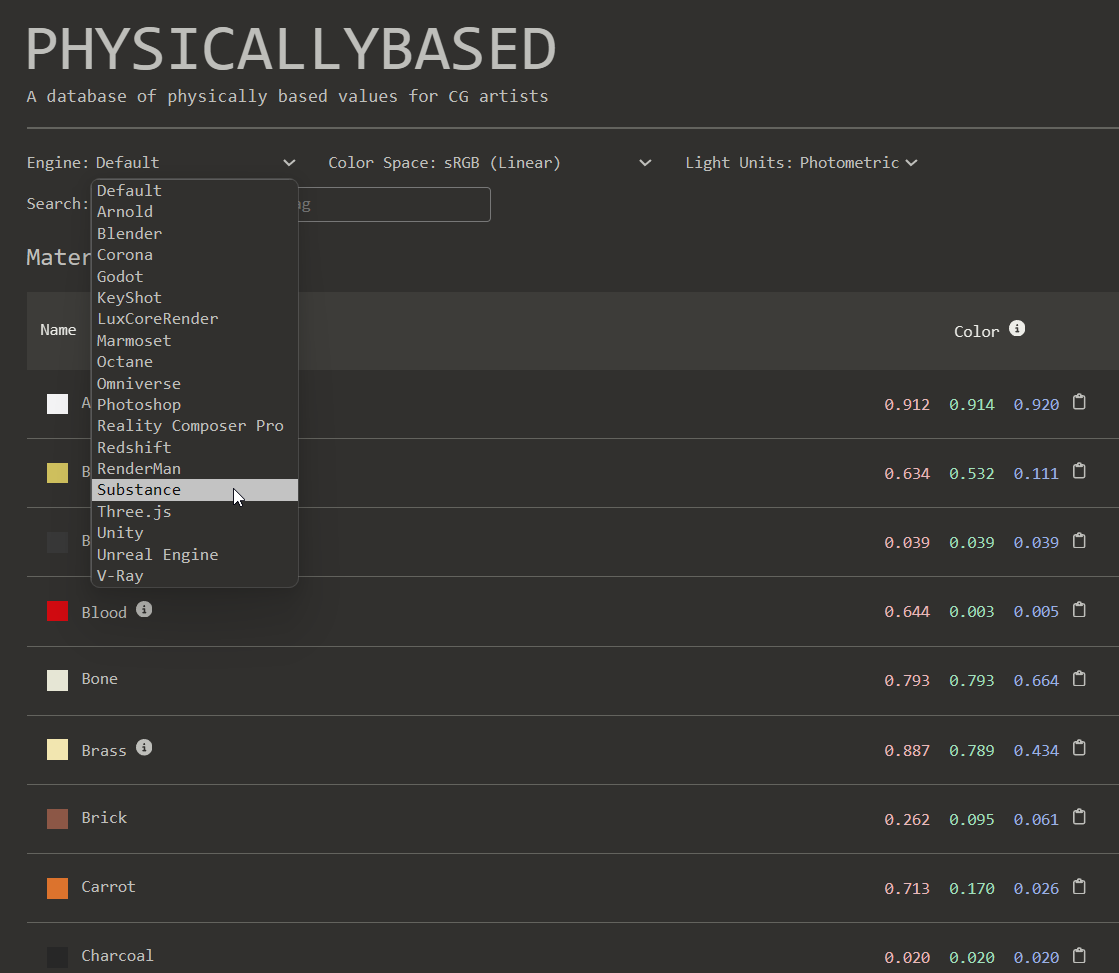Viewport: 1119px width, 973px height.
Task: Click the yellow-olive color swatch in the second row
Action: [x=58, y=473]
